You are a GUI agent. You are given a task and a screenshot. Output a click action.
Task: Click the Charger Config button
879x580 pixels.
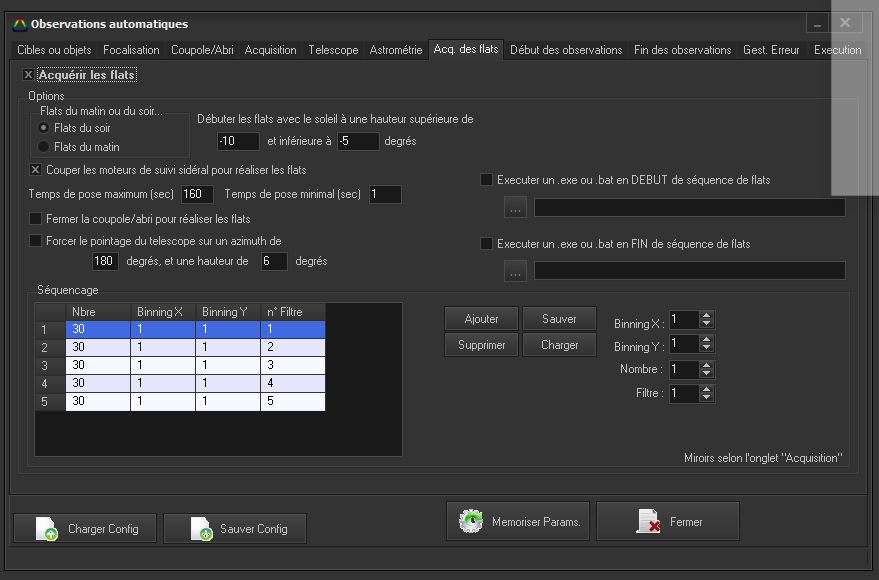86,529
